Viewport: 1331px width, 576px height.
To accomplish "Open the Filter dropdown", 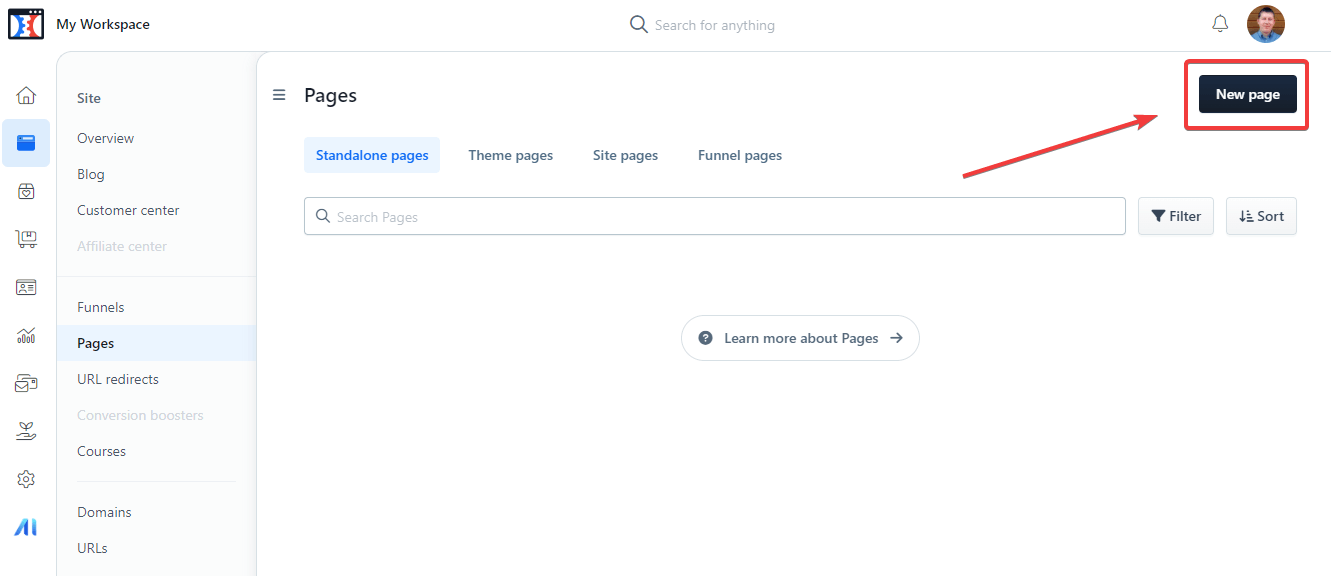I will click(x=1175, y=216).
